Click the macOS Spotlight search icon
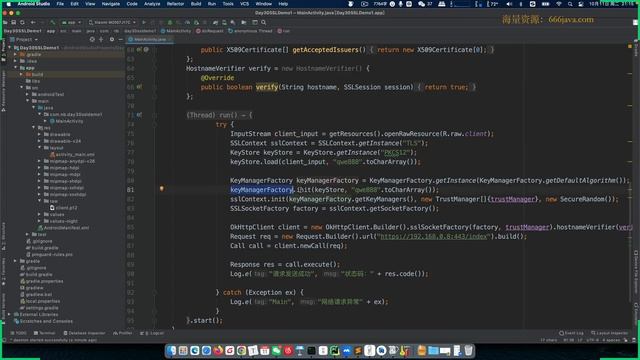 coord(570,4)
